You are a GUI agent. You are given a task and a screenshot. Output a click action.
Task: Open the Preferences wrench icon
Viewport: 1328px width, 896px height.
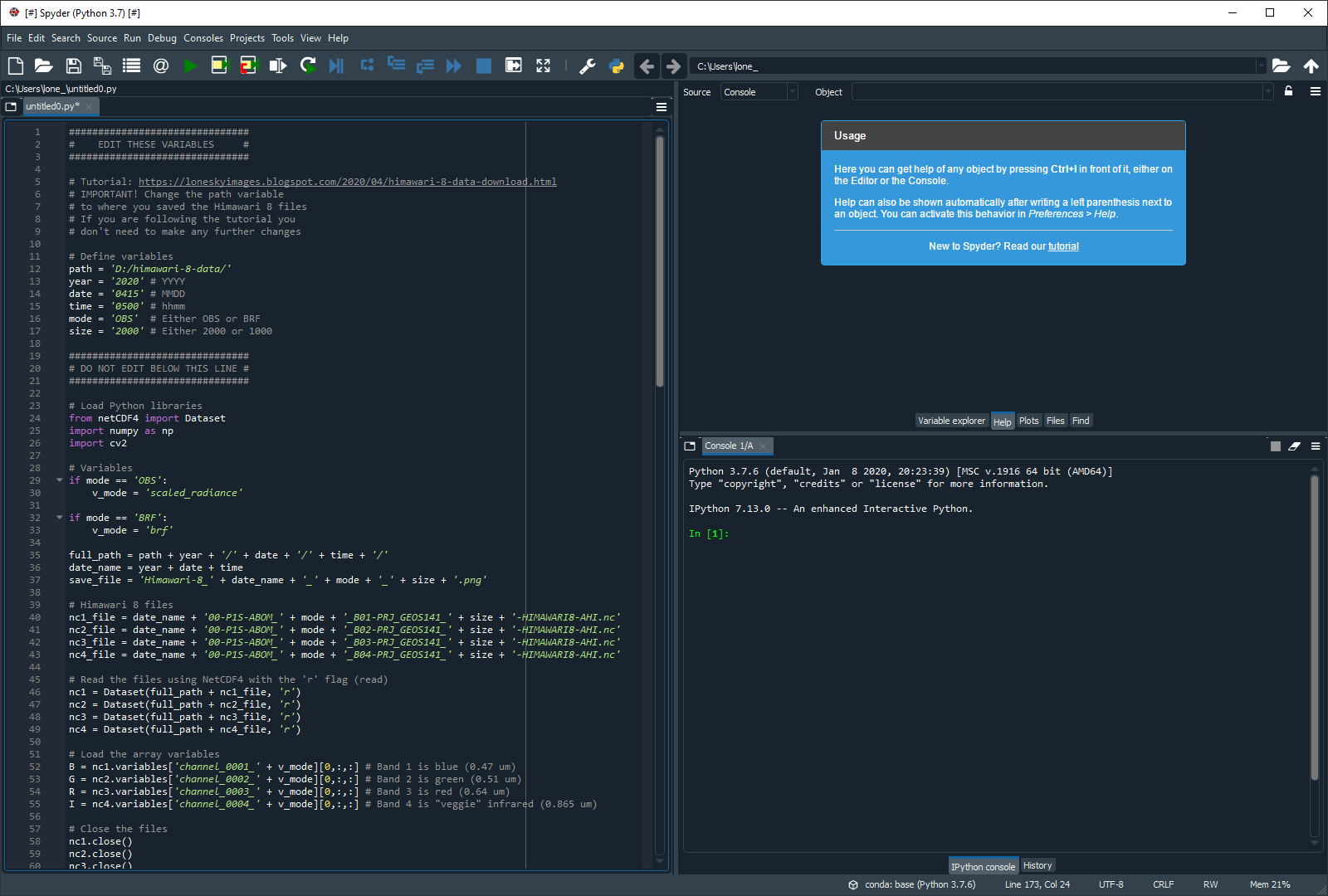coord(588,66)
